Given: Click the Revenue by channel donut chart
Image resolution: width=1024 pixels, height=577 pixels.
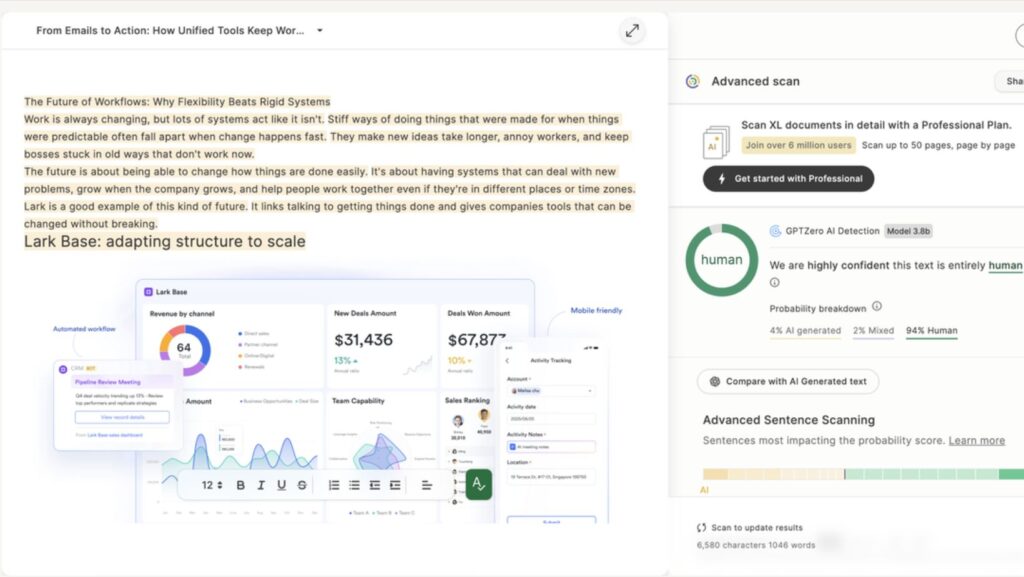Looking at the screenshot, I should [185, 351].
